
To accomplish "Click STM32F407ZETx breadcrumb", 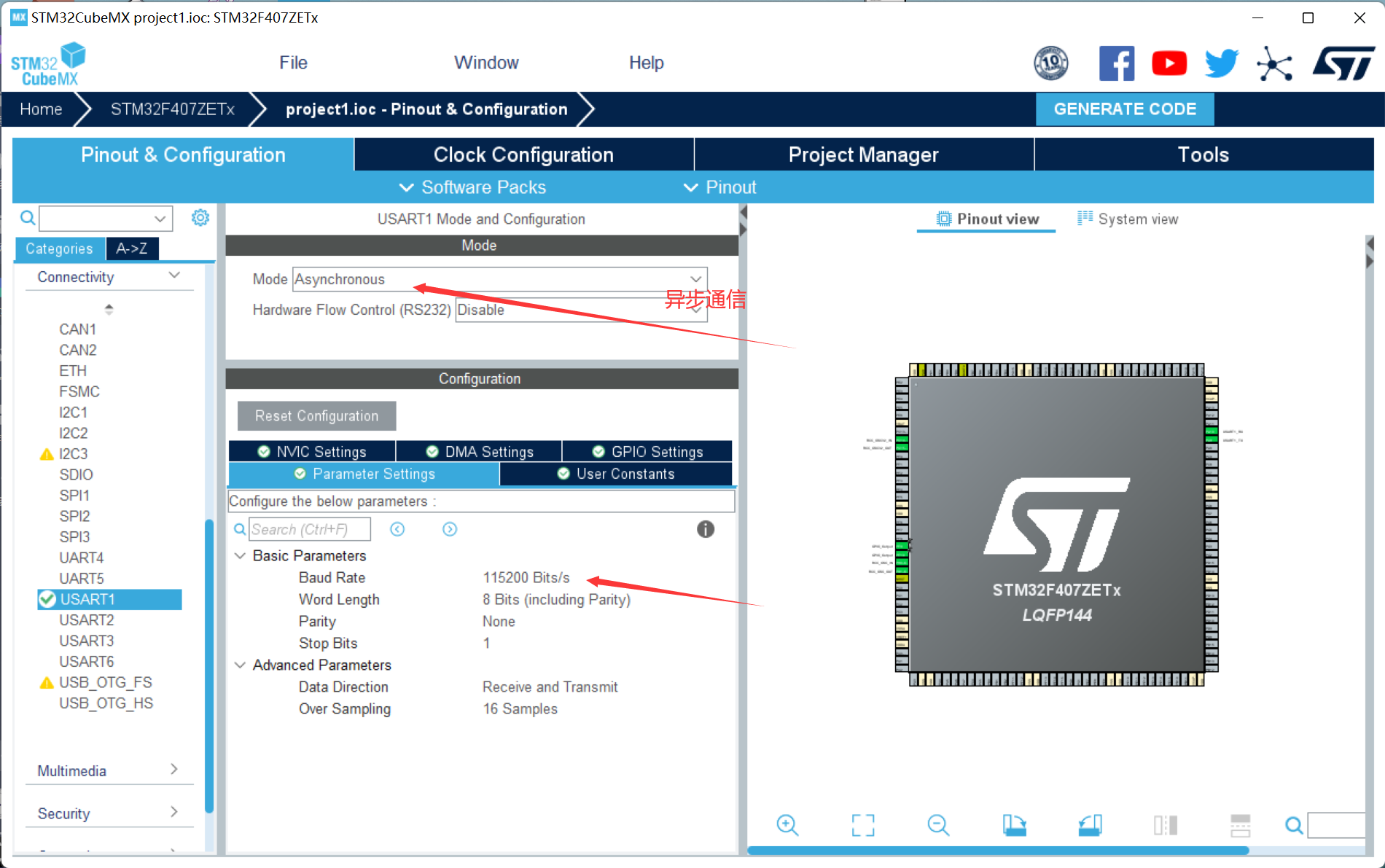I will click(x=172, y=109).
